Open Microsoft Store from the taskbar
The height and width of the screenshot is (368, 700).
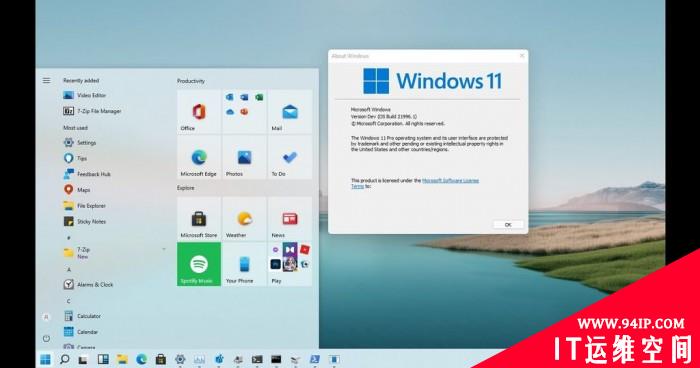(x=161, y=359)
